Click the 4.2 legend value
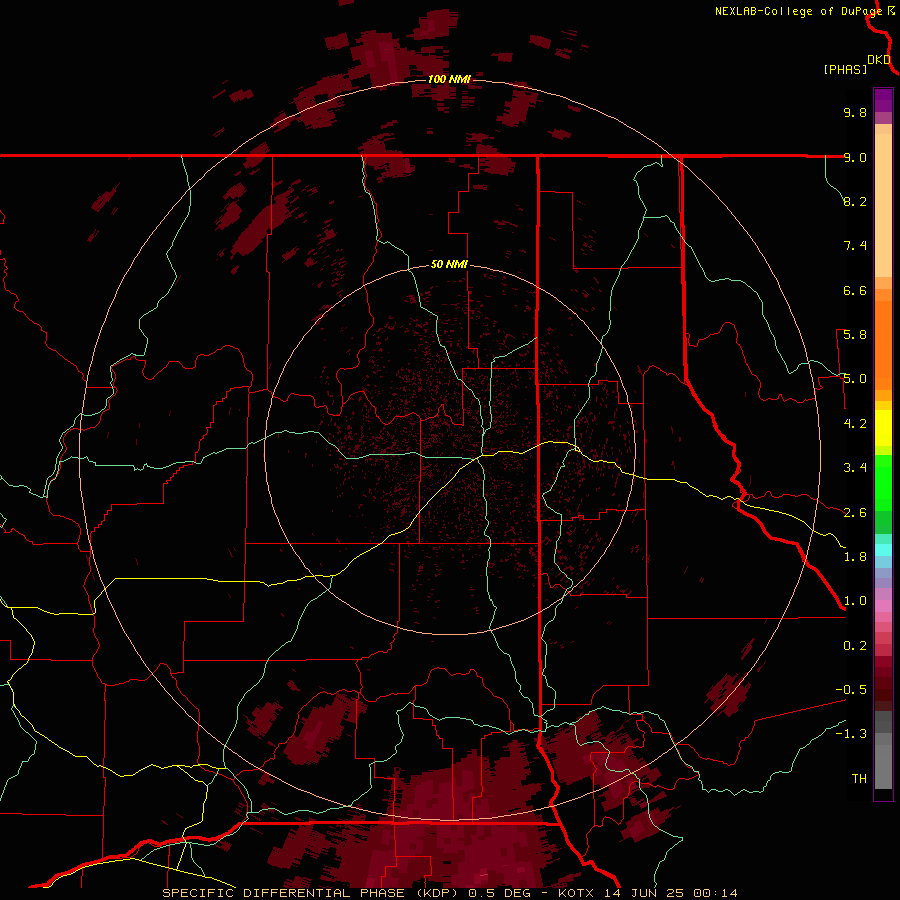 tap(855, 424)
